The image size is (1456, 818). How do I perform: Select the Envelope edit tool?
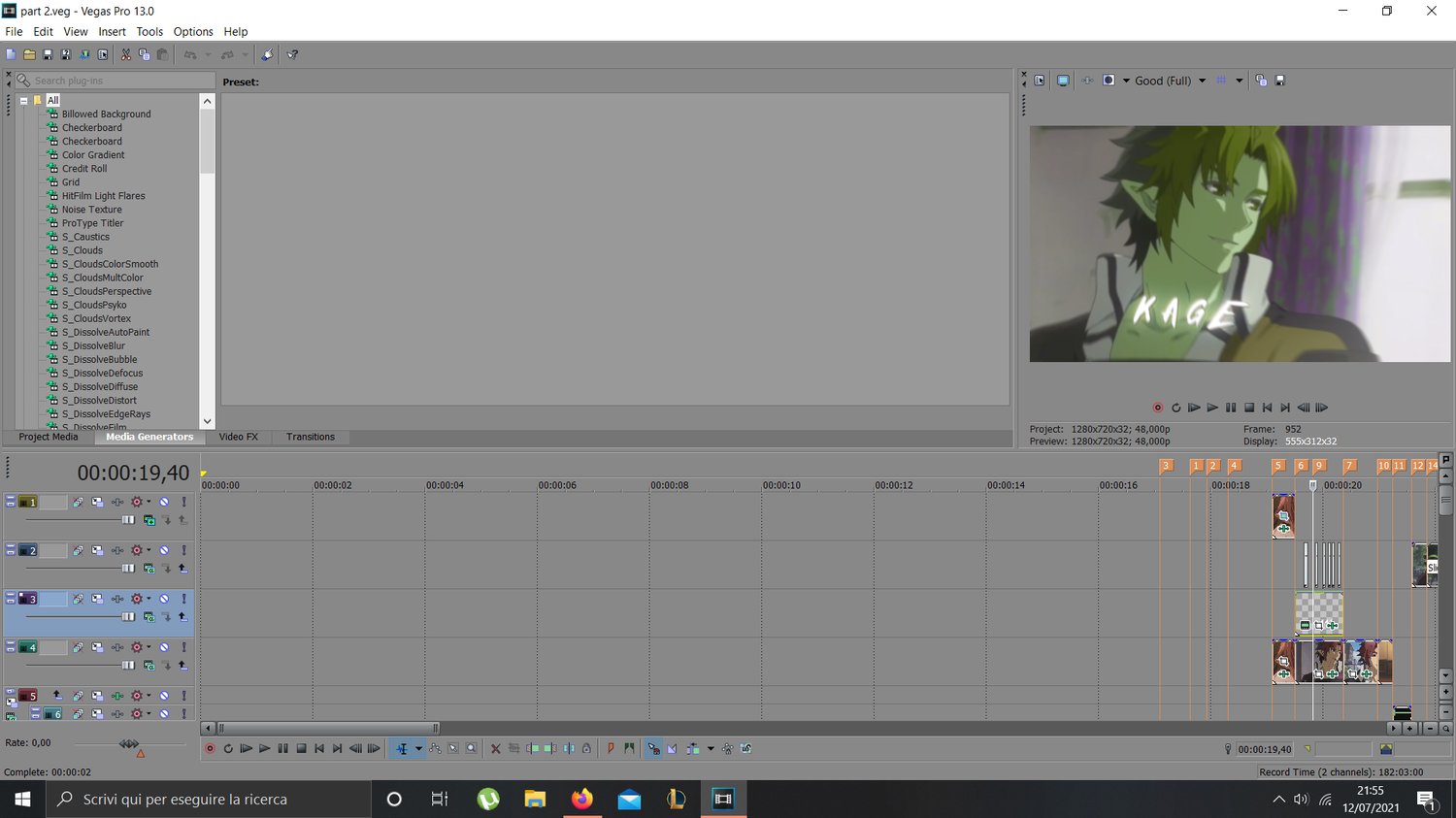pyautogui.click(x=435, y=748)
